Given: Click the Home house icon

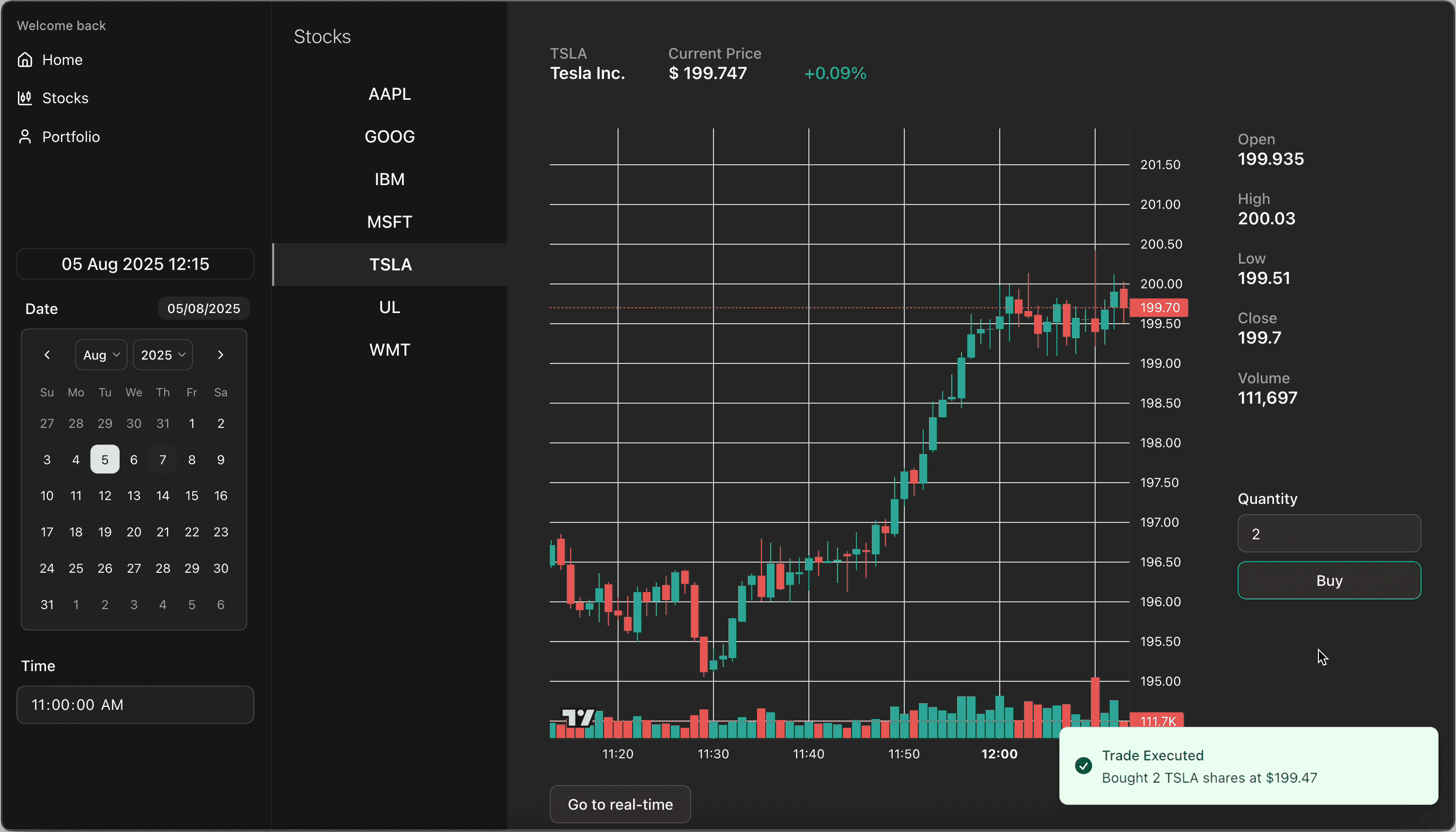Looking at the screenshot, I should (x=25, y=60).
